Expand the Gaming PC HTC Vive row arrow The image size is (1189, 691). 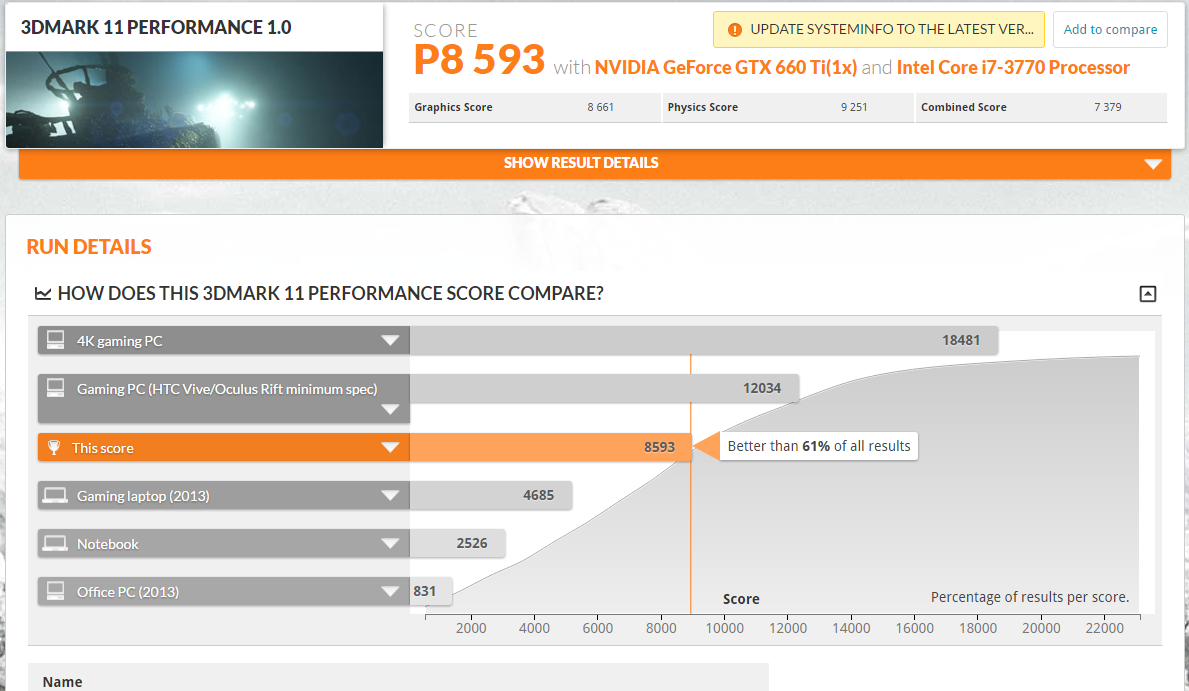point(390,410)
